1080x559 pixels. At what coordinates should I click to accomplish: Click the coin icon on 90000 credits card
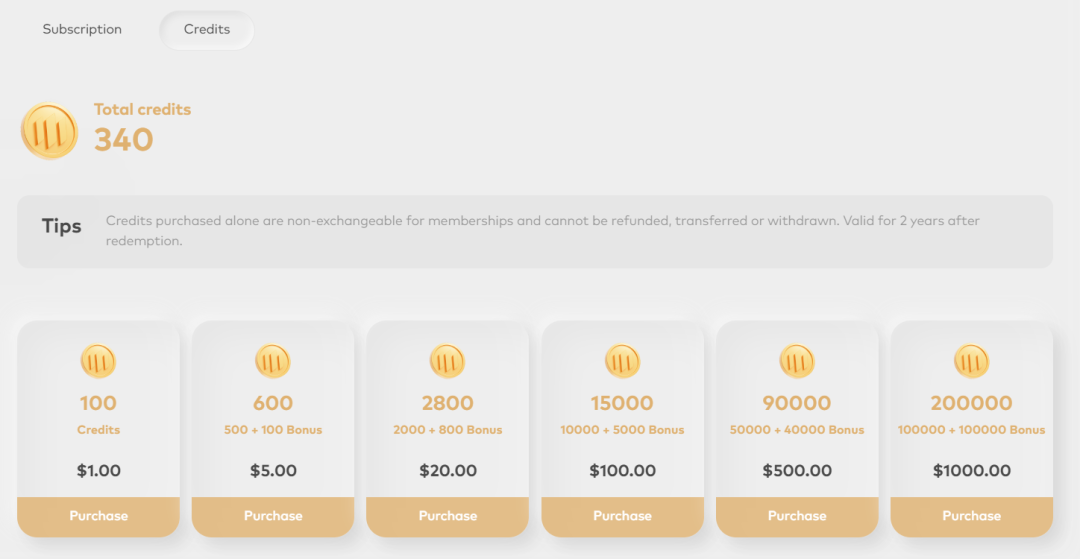click(797, 361)
